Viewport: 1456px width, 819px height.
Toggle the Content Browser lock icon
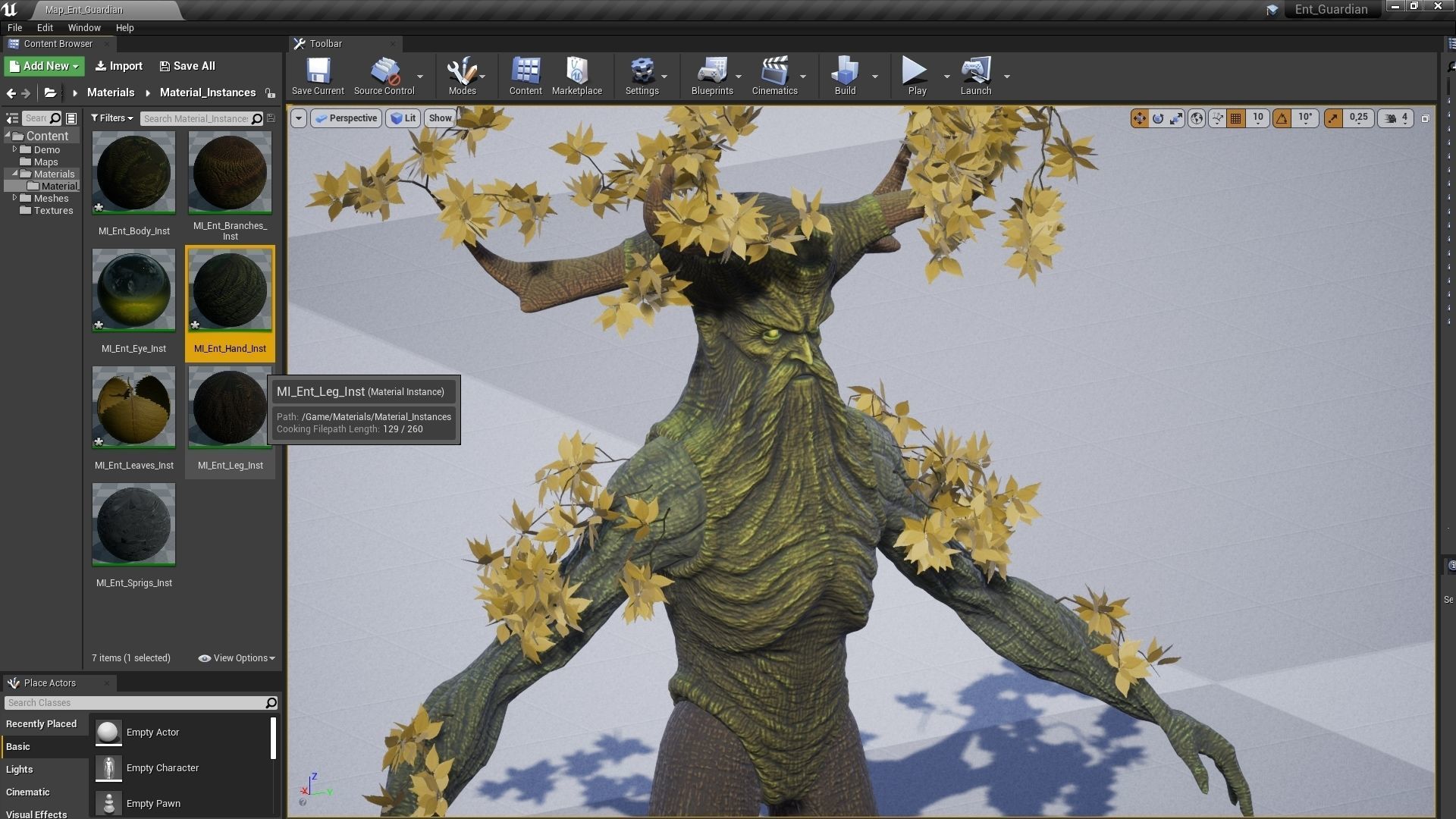270,93
